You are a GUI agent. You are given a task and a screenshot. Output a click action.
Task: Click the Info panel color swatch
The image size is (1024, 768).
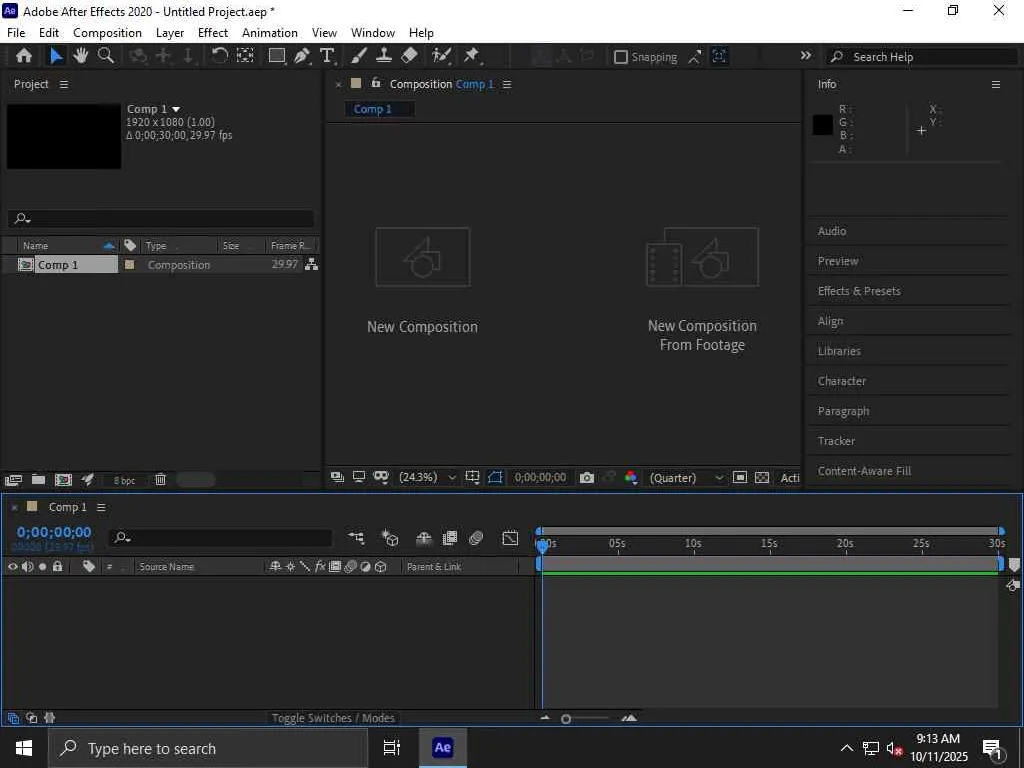point(822,125)
